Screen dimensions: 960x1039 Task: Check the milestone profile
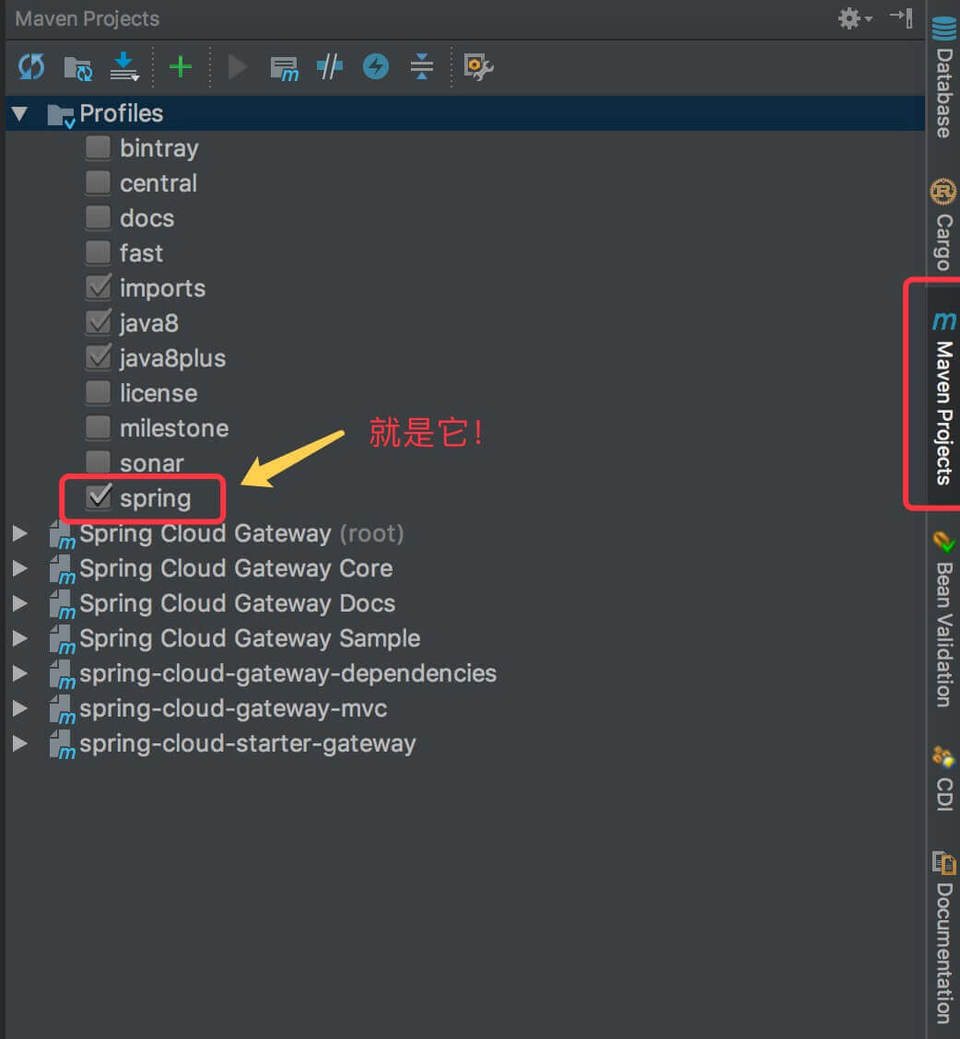(98, 427)
